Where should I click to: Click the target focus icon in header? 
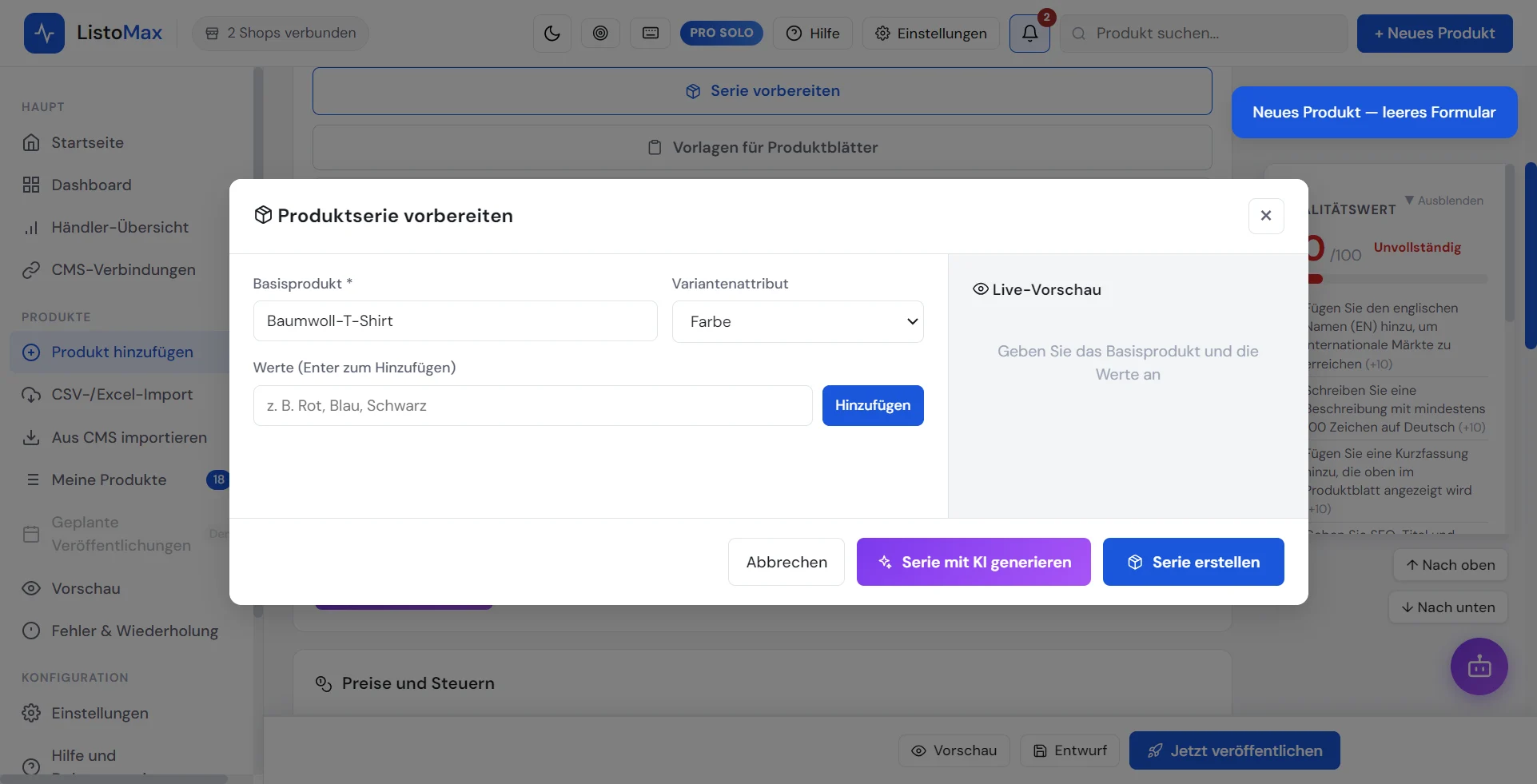click(x=600, y=34)
